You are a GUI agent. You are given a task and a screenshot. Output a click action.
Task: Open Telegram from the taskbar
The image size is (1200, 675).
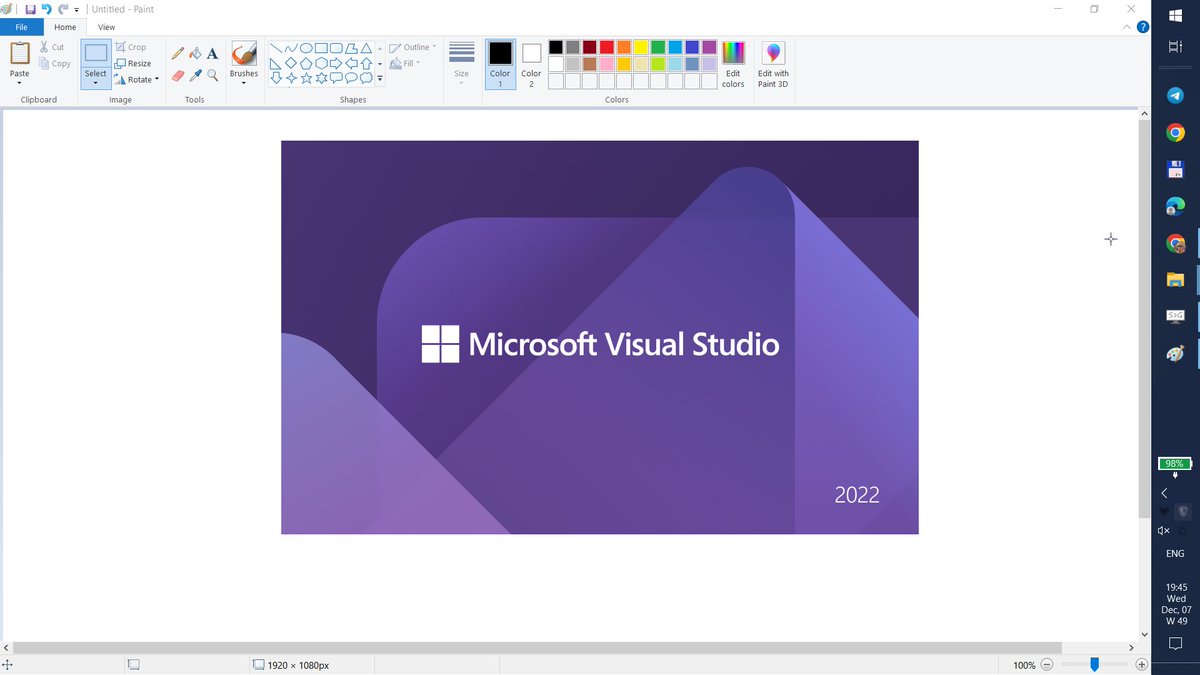tap(1175, 96)
